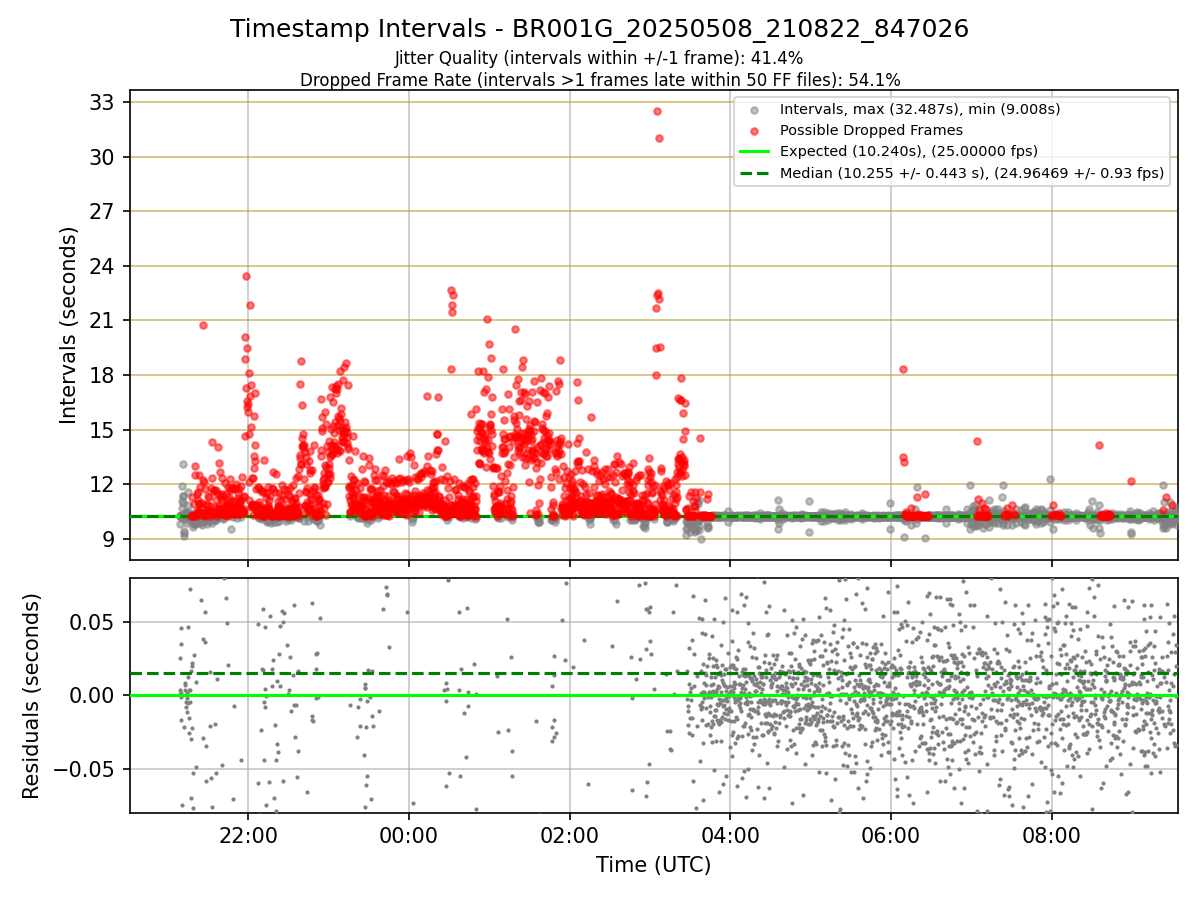Click the plot title BR001G_20250508_210822_847026
Viewport: 1200px width, 900px height.
599,29
